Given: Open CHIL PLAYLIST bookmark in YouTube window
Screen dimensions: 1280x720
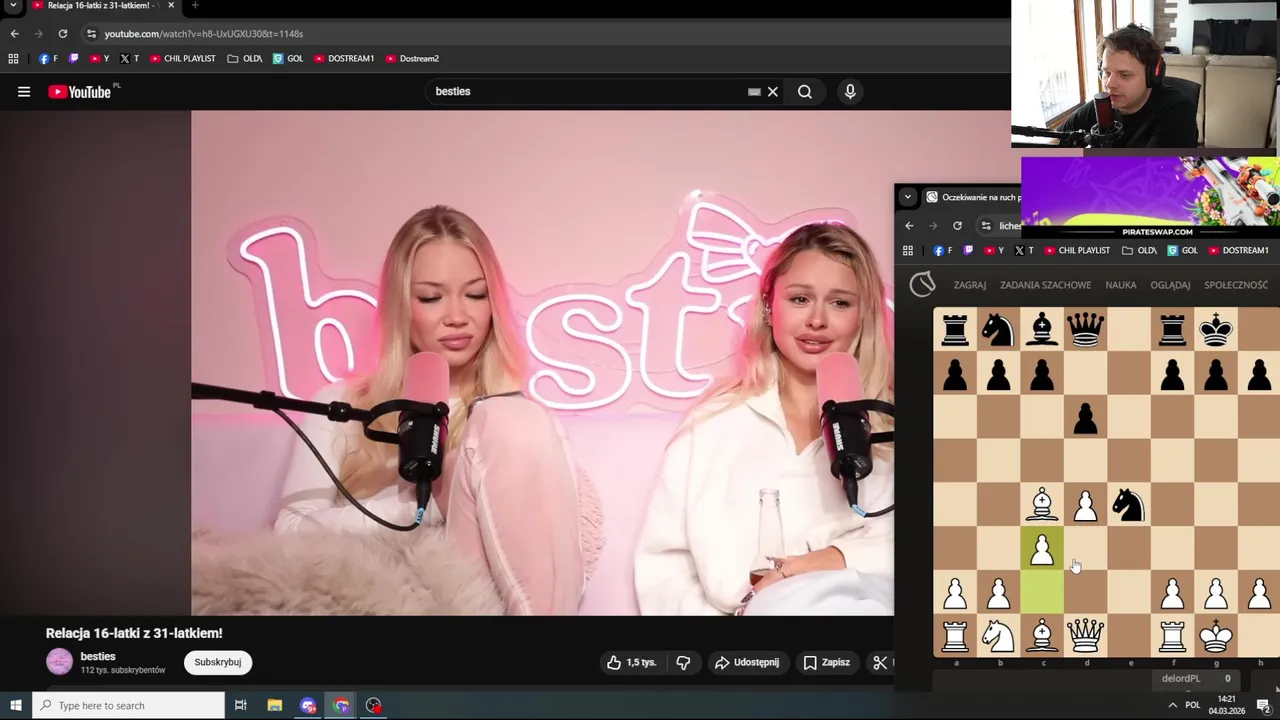Looking at the screenshot, I should click(x=183, y=59).
